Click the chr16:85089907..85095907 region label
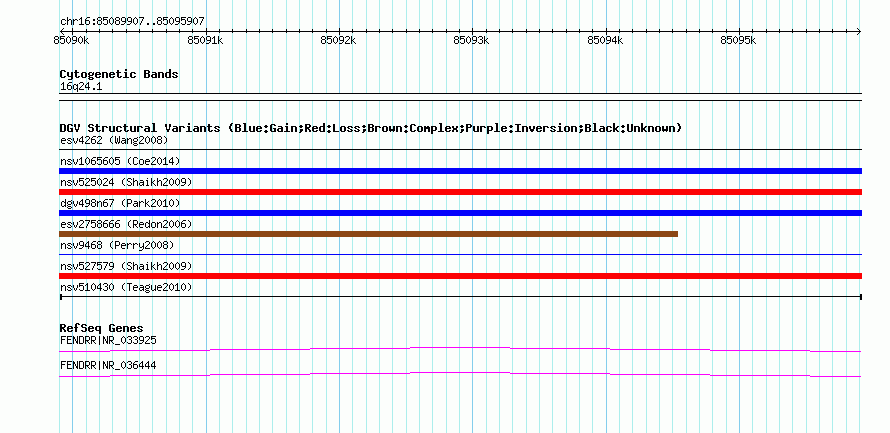Viewport: 890px width, 433px height. coord(132,22)
